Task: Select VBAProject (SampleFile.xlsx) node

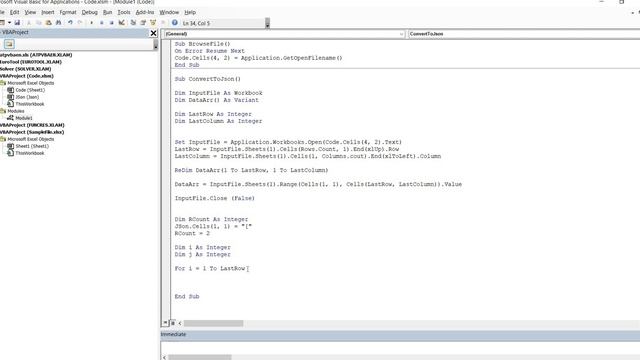Action: [x=32, y=132]
